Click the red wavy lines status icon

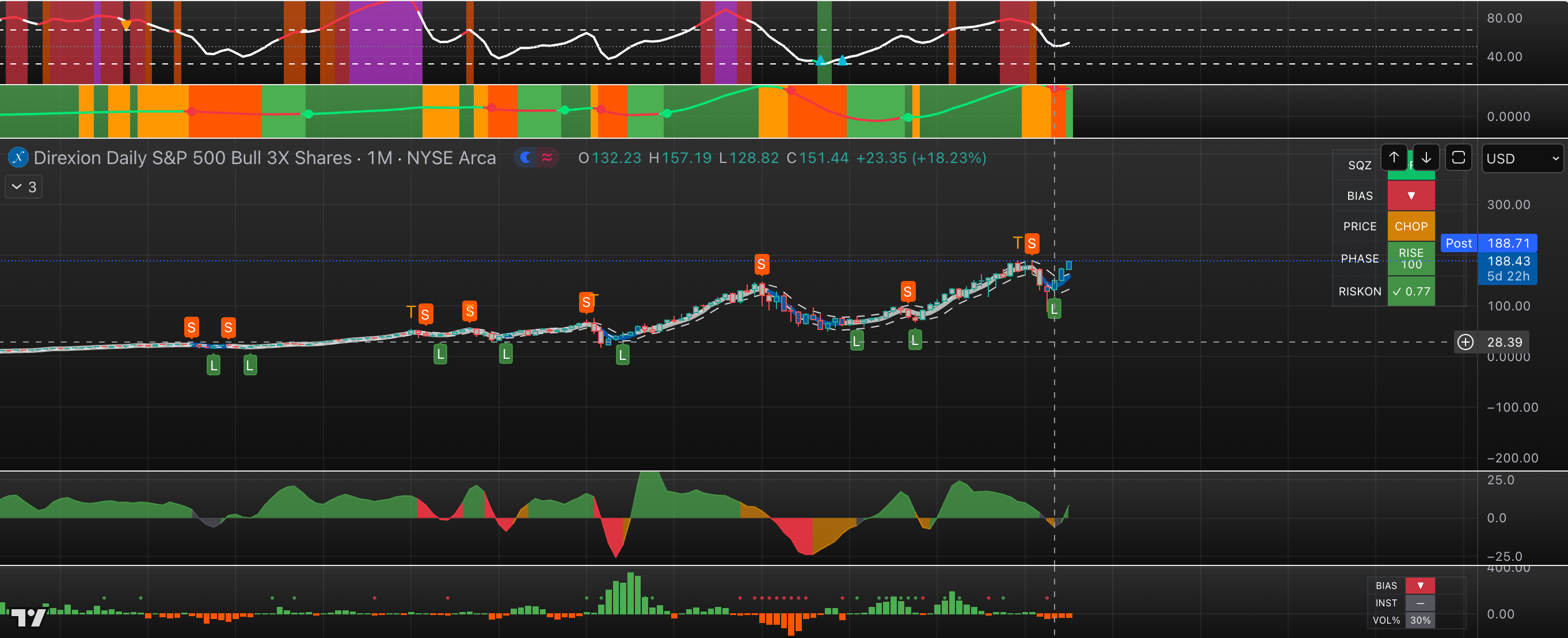[547, 158]
